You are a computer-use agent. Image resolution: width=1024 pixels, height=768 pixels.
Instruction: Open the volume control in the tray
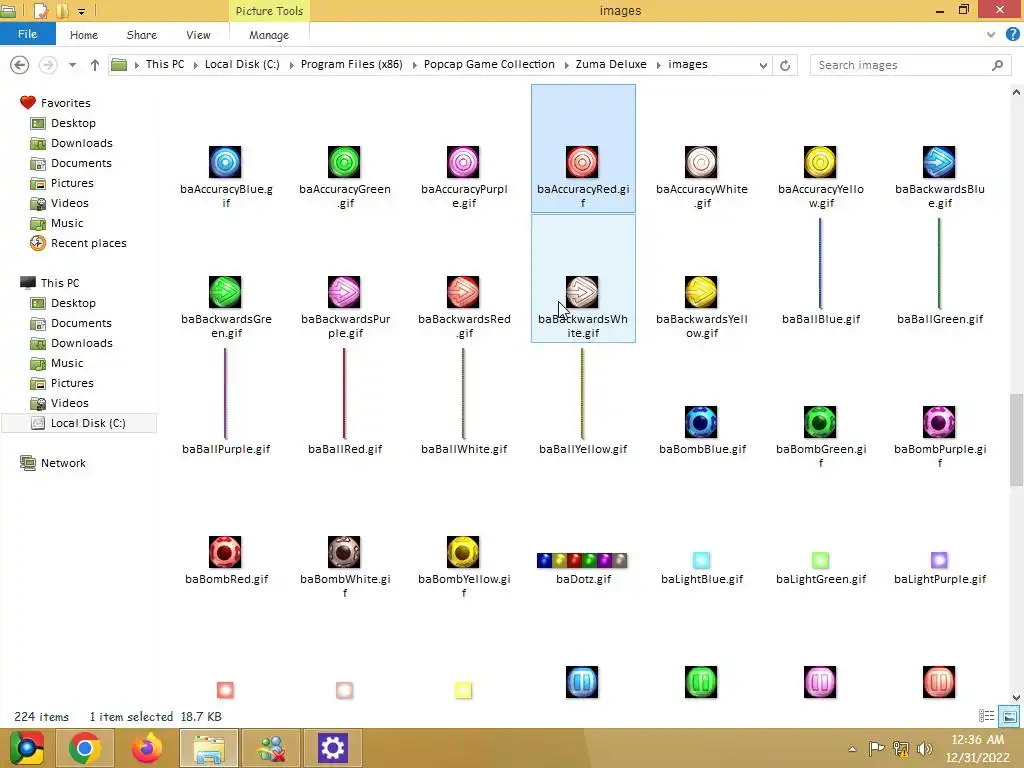coord(925,748)
